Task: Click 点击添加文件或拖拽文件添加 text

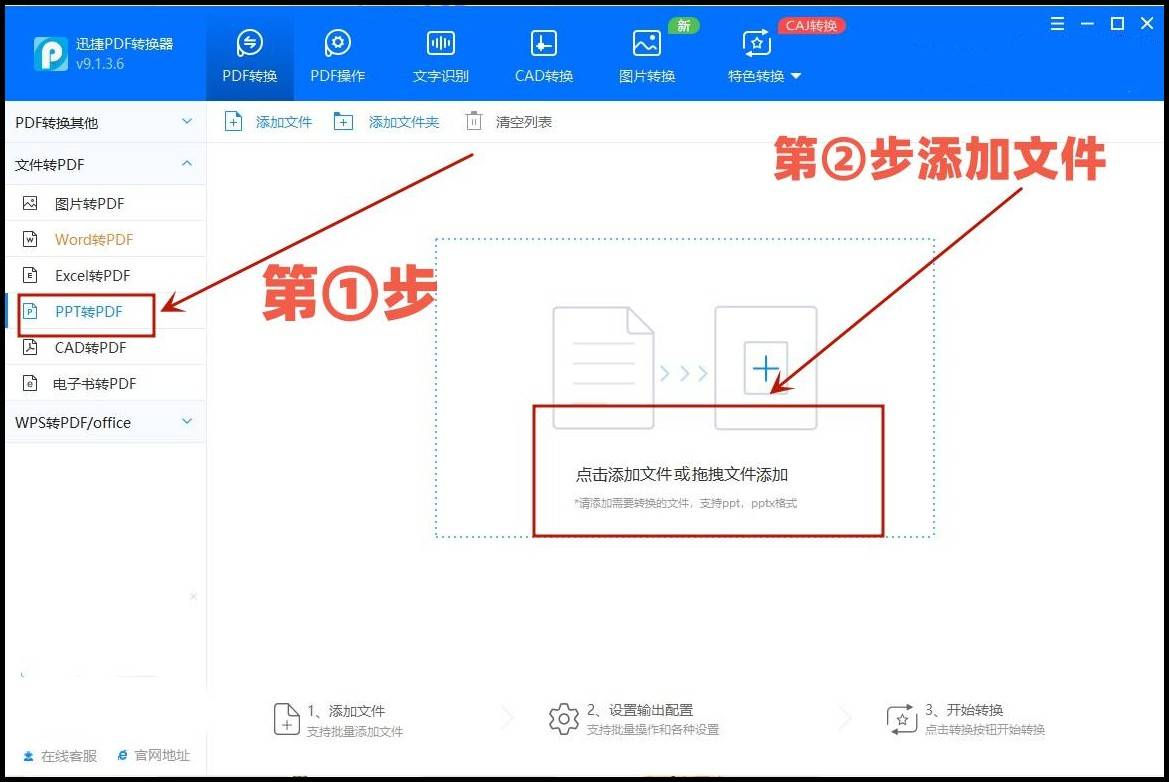Action: coord(681,475)
